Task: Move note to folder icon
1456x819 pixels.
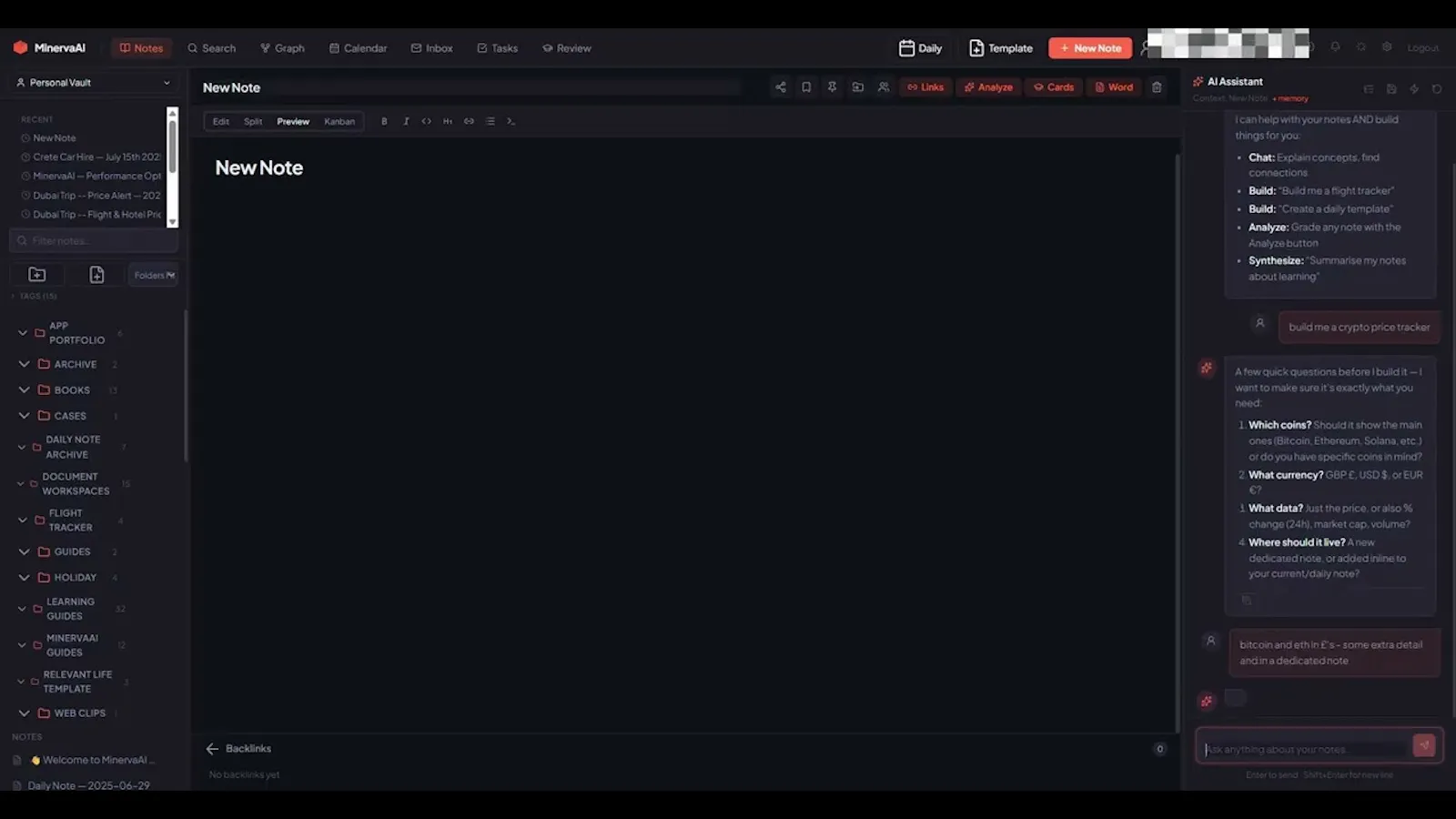Action: [858, 87]
